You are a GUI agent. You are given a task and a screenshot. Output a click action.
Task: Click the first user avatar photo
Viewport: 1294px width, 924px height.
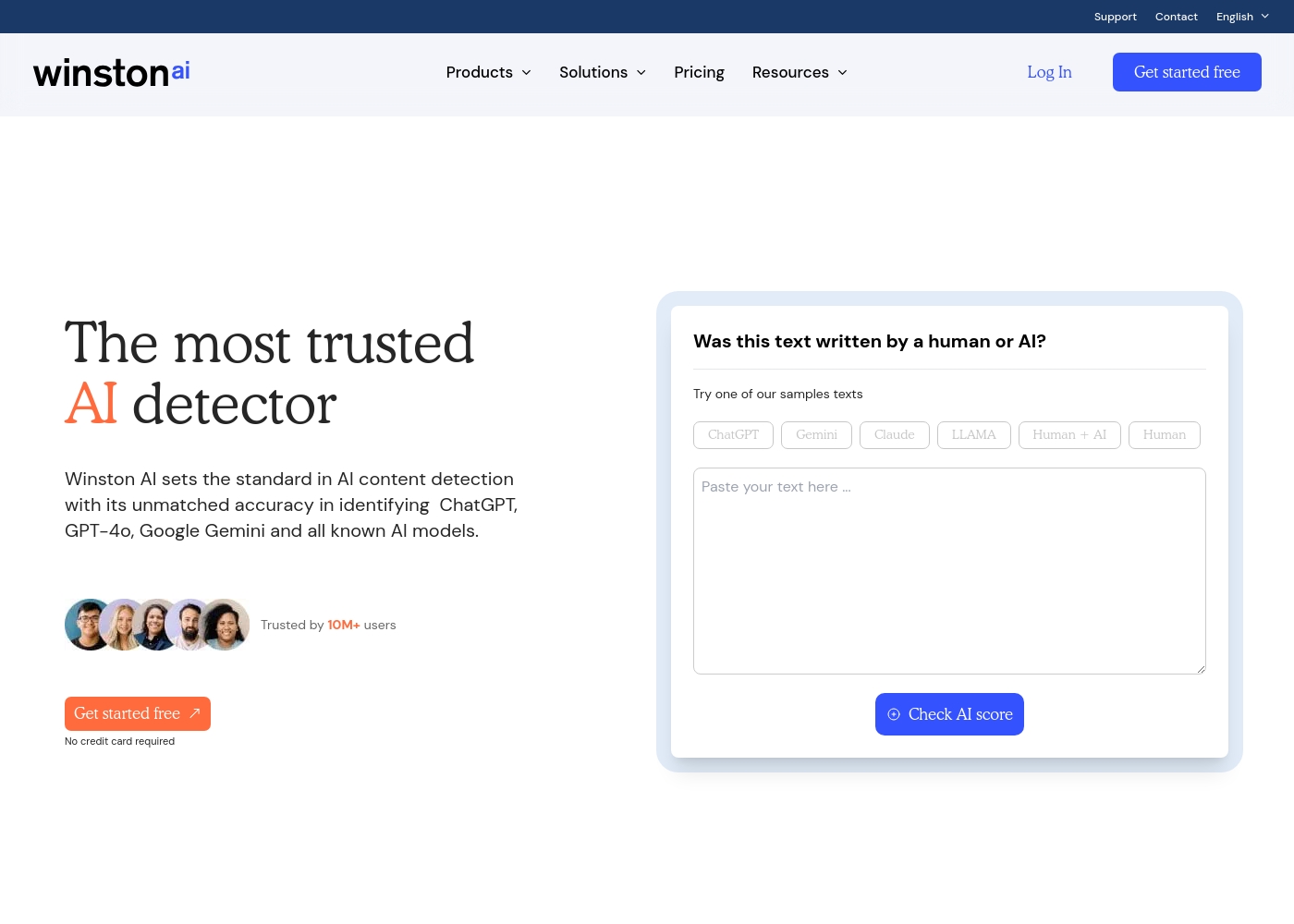click(x=88, y=625)
